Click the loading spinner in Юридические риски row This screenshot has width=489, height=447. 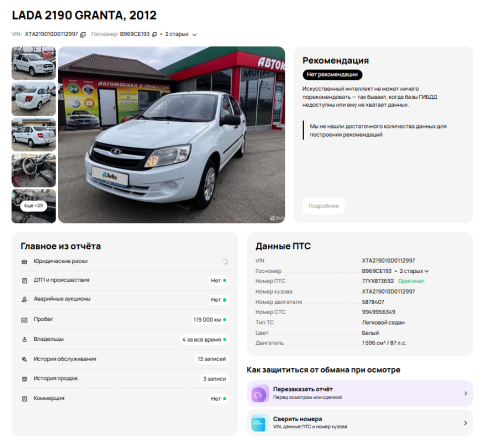(225, 262)
